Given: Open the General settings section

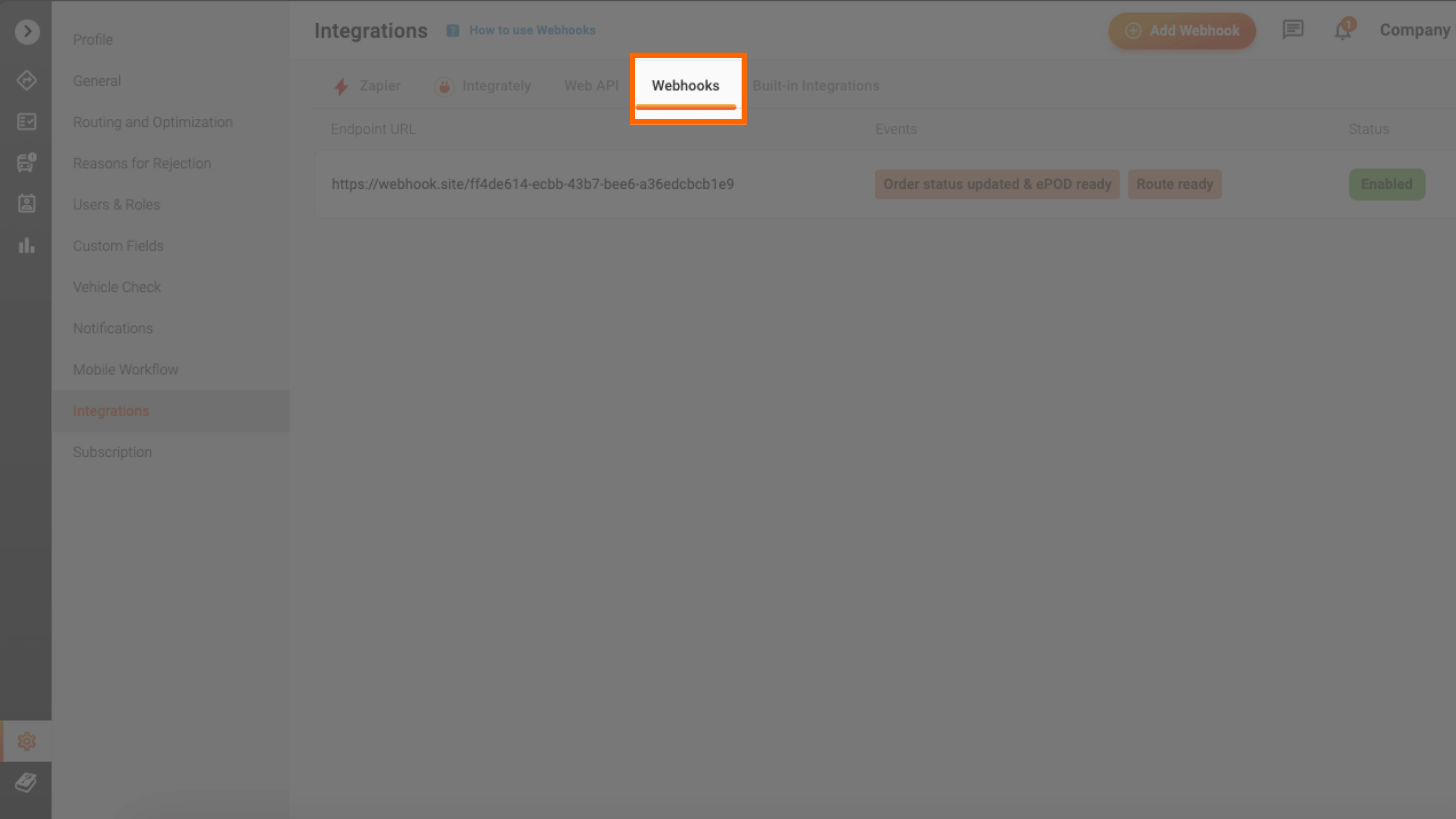Looking at the screenshot, I should tap(97, 81).
